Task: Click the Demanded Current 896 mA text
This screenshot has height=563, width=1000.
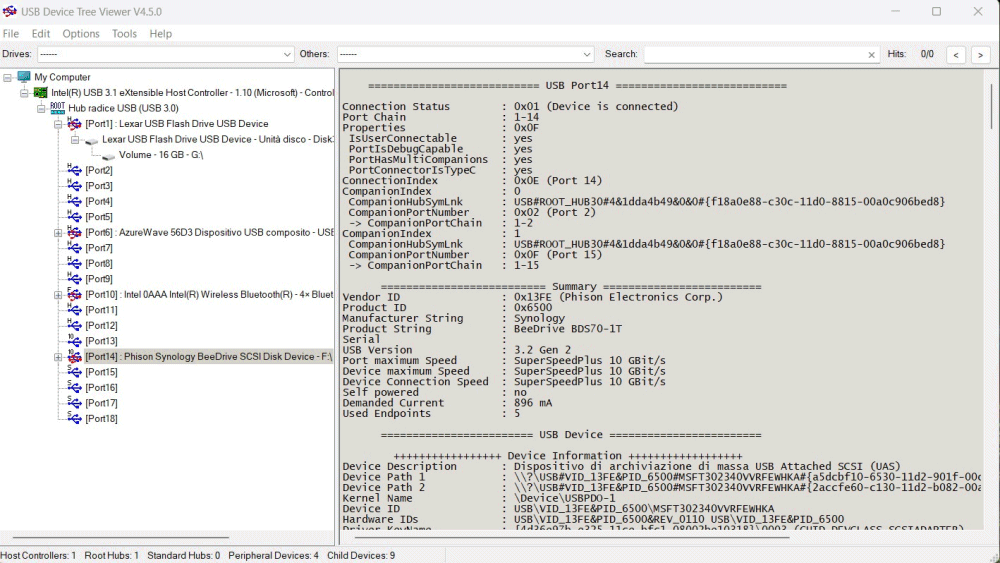Action: pyautogui.click(x=447, y=403)
